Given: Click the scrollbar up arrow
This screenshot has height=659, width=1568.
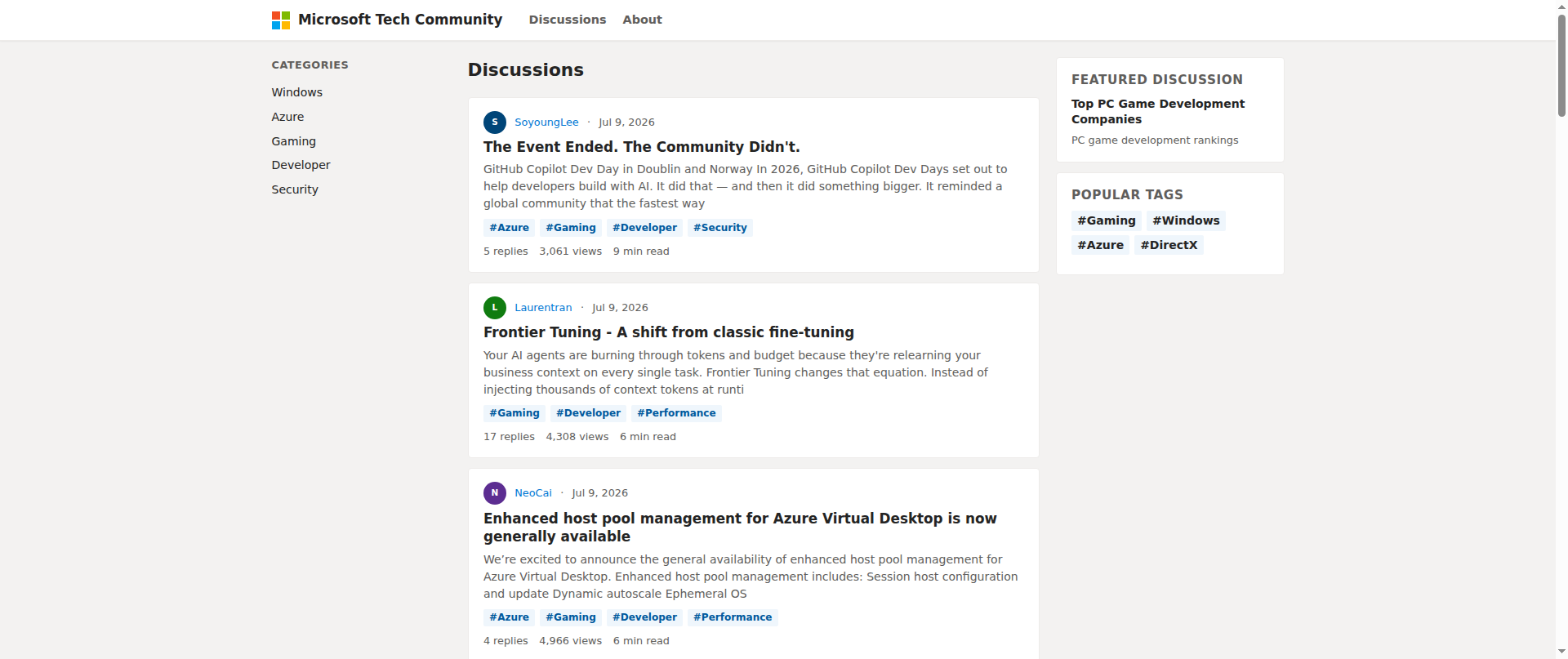Looking at the screenshot, I should pyautogui.click(x=1561, y=6).
